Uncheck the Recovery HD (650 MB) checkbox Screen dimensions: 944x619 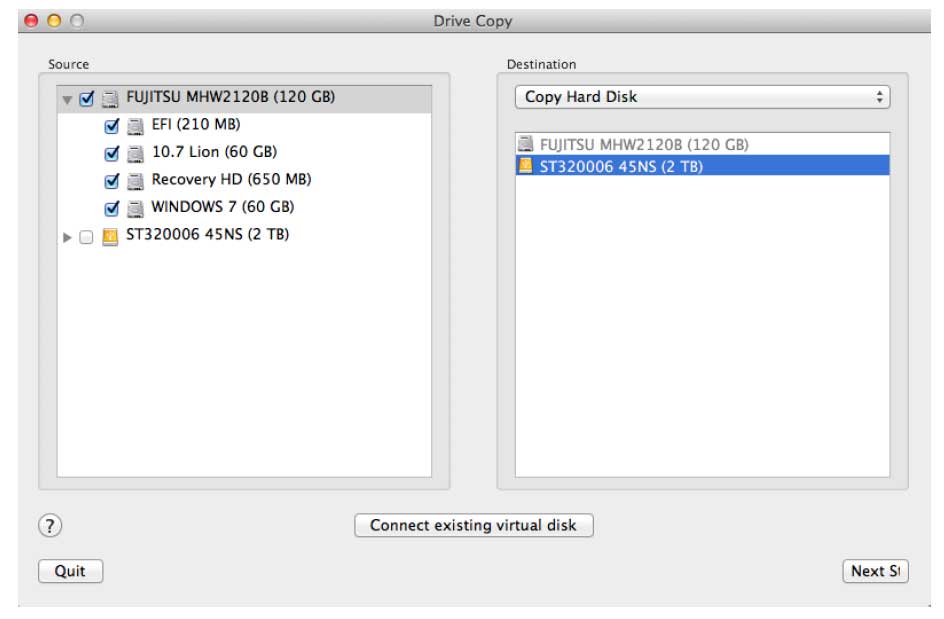click(112, 181)
